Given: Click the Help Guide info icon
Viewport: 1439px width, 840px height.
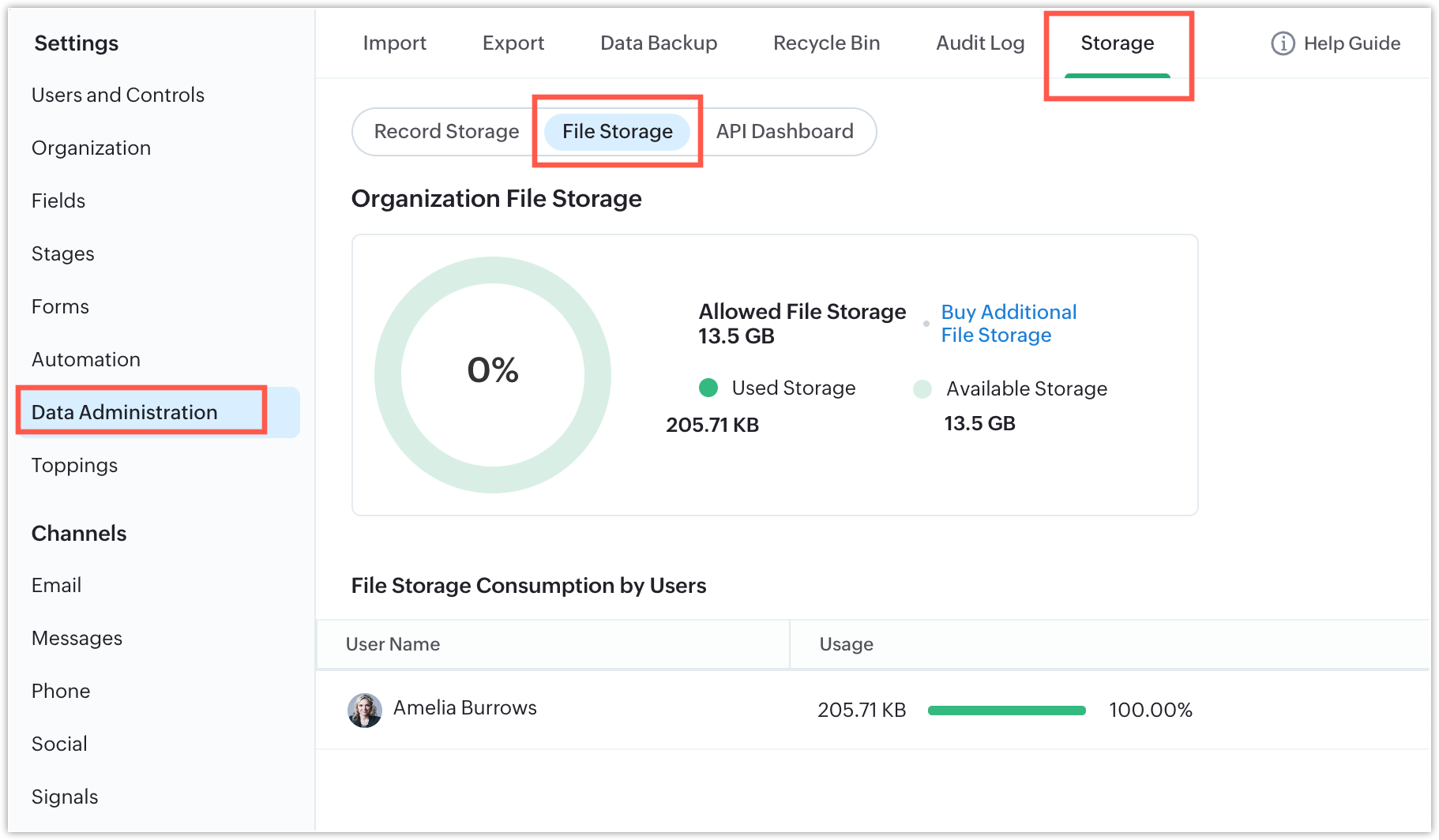Looking at the screenshot, I should 1283,43.
